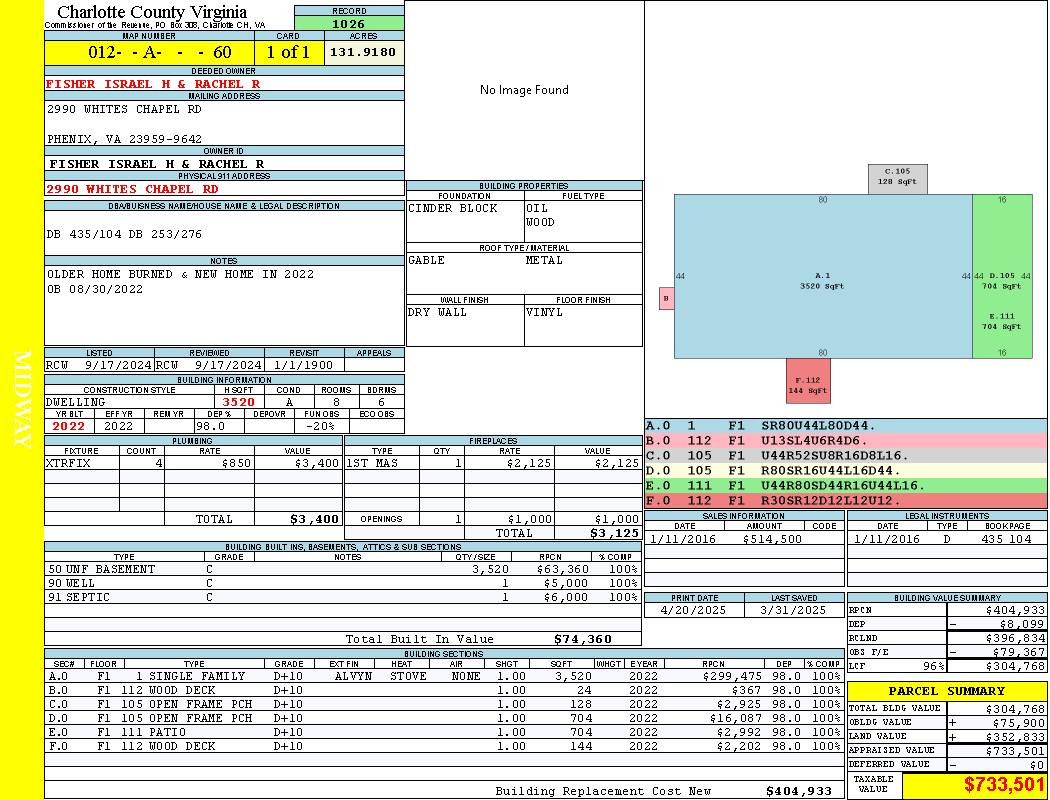This screenshot has height=800, width=1050.
Task: Click the red F.0 sketch code row
Action: click(x=846, y=501)
